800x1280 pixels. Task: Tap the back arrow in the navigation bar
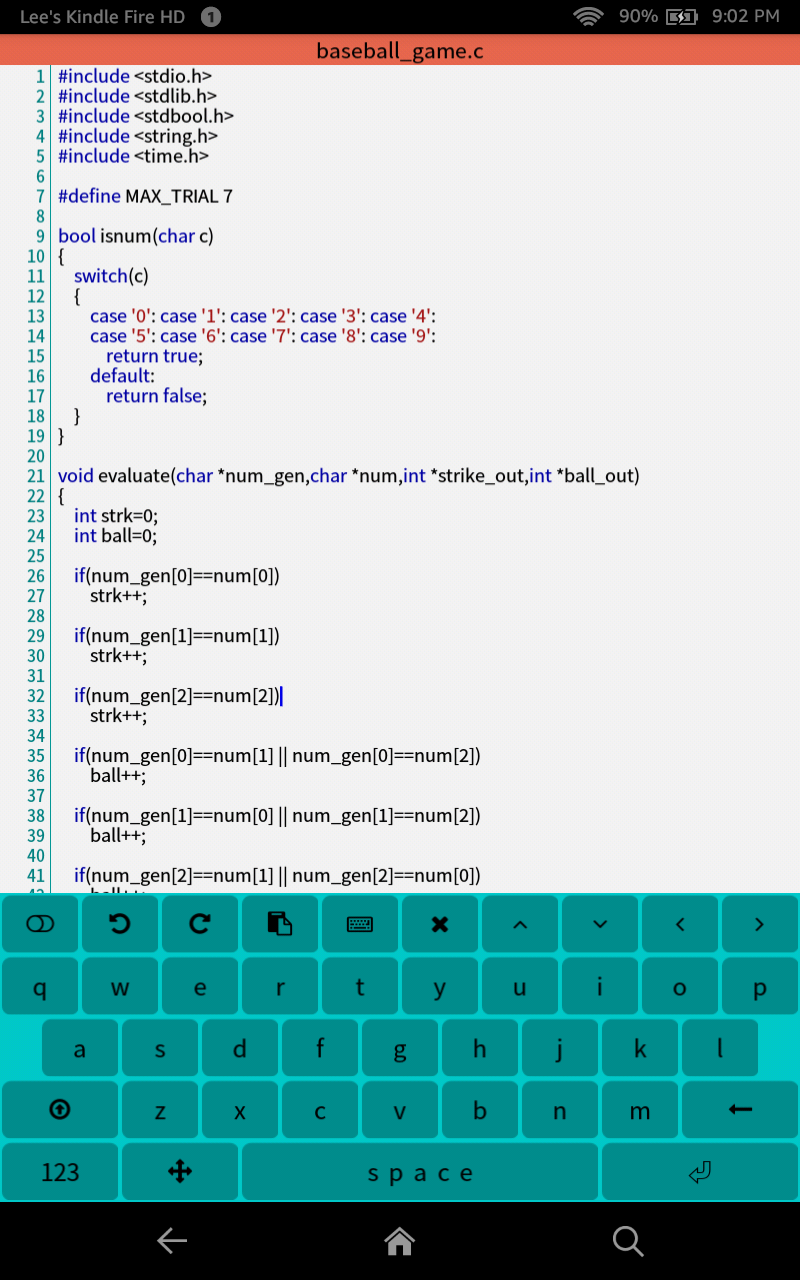[171, 1241]
